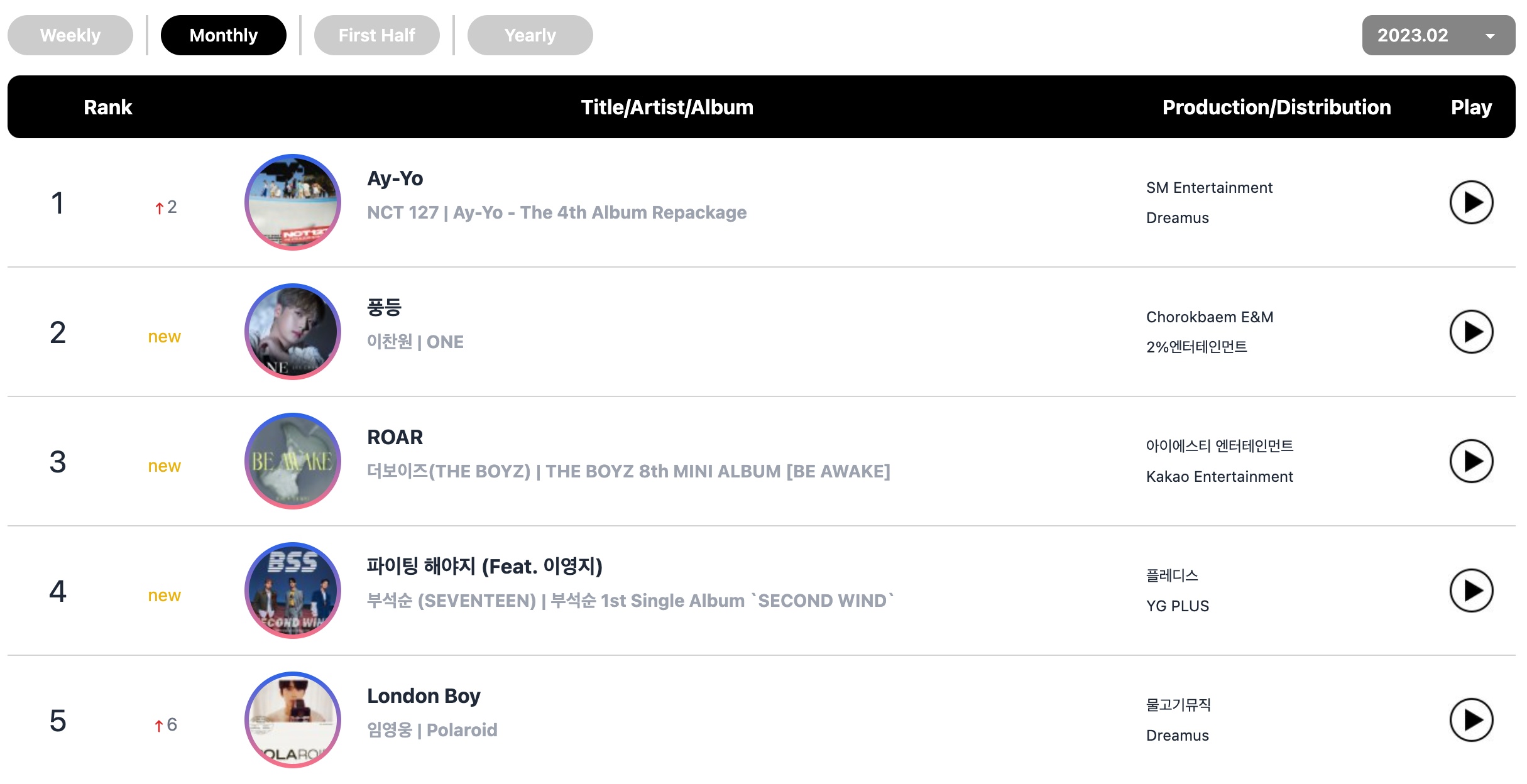Screen dimensions: 1527x784
Task: Play the 풍등 song by 이찬원
Action: 1471,332
